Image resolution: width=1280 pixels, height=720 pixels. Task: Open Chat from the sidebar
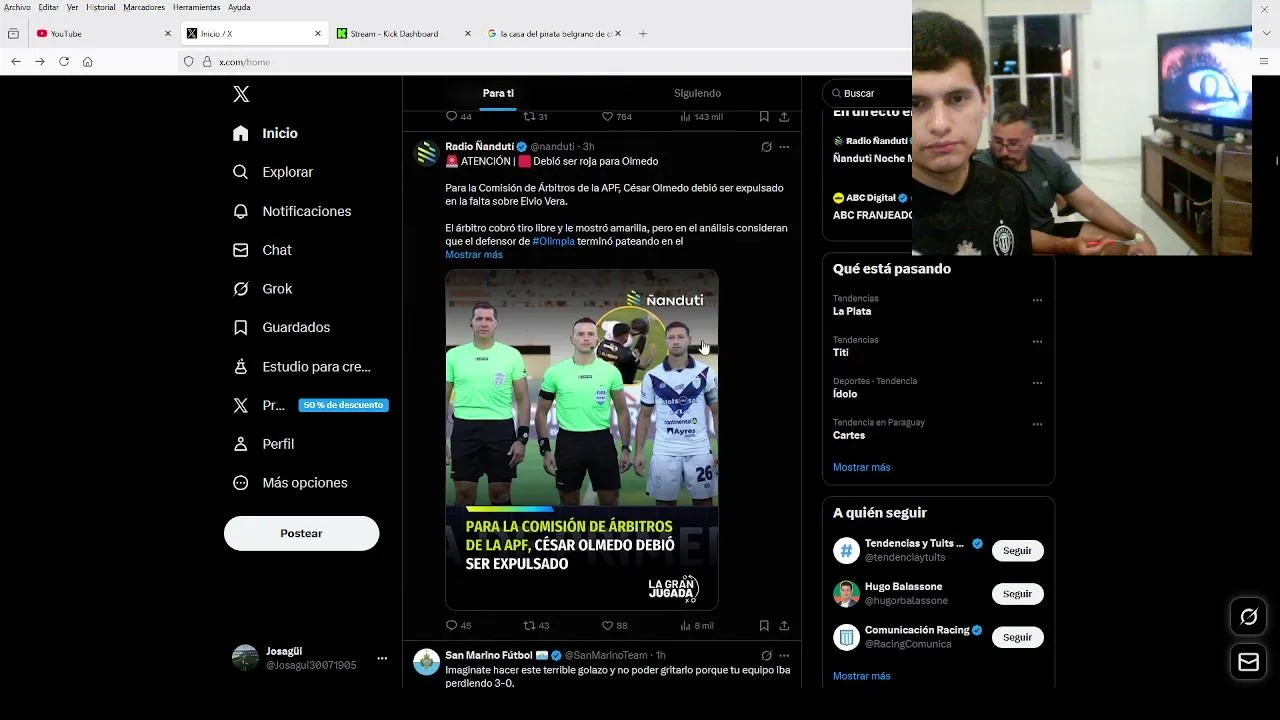[262, 250]
